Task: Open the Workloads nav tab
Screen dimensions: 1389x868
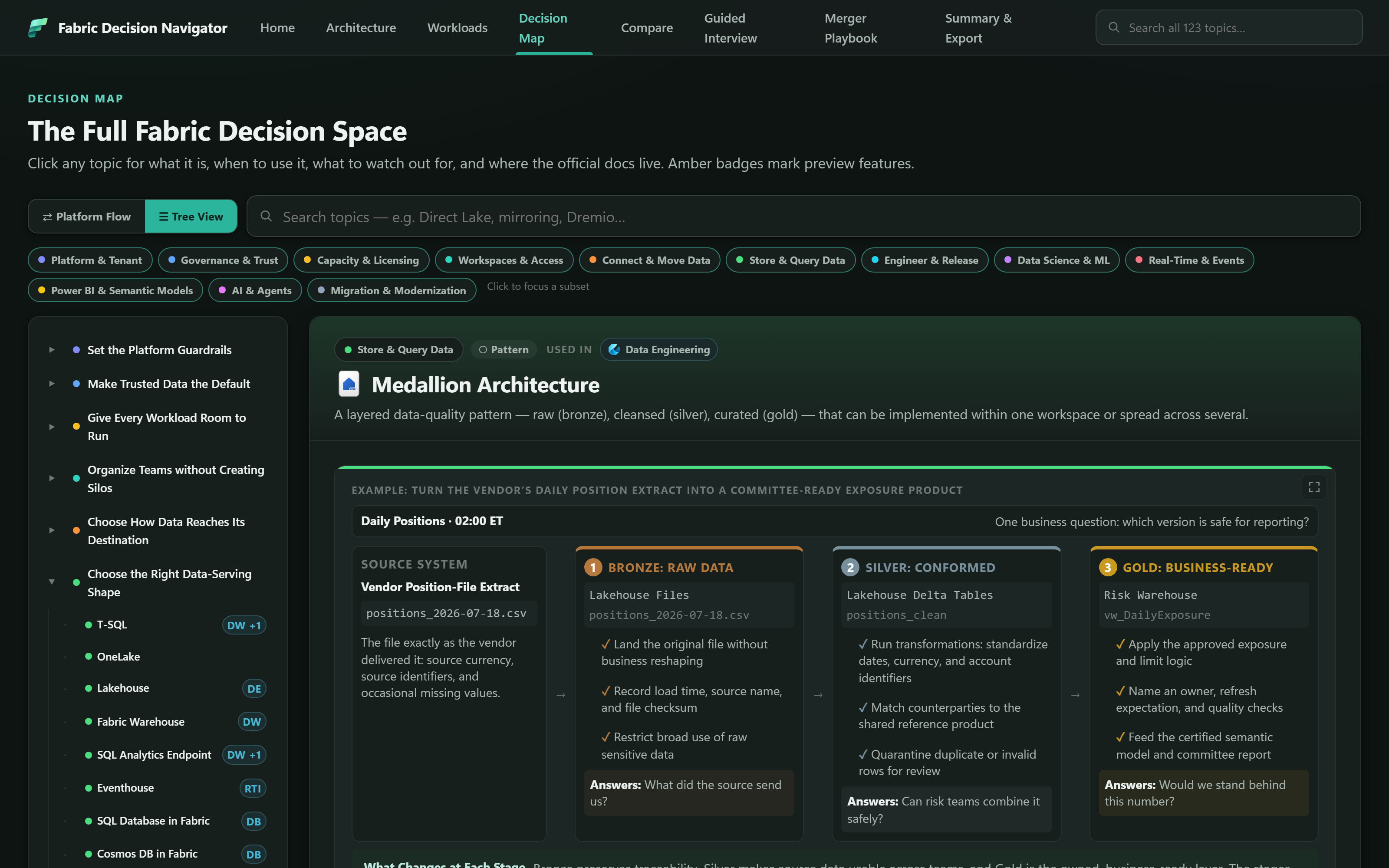Action: pyautogui.click(x=458, y=27)
